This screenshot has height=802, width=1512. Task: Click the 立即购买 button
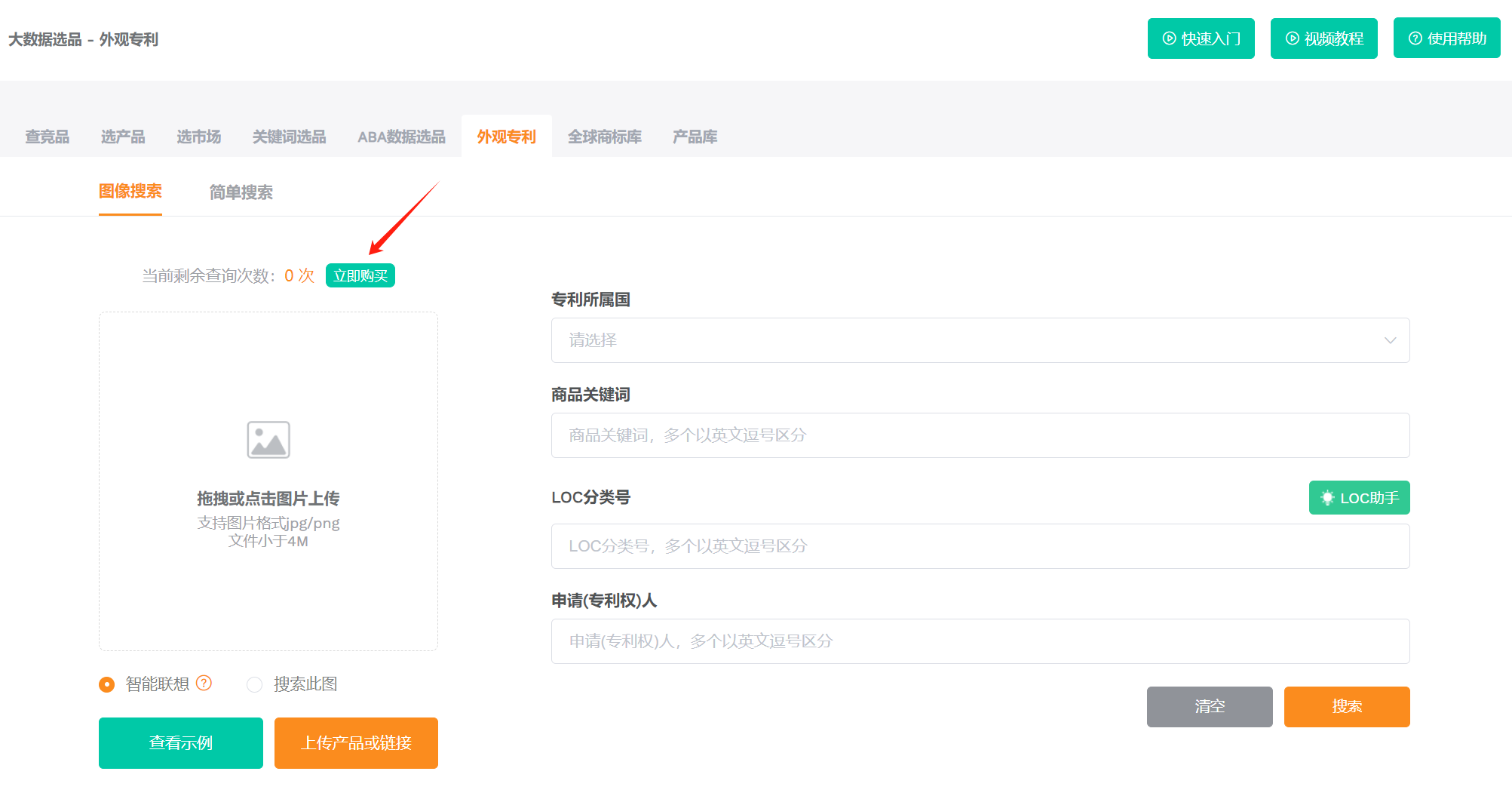click(360, 275)
